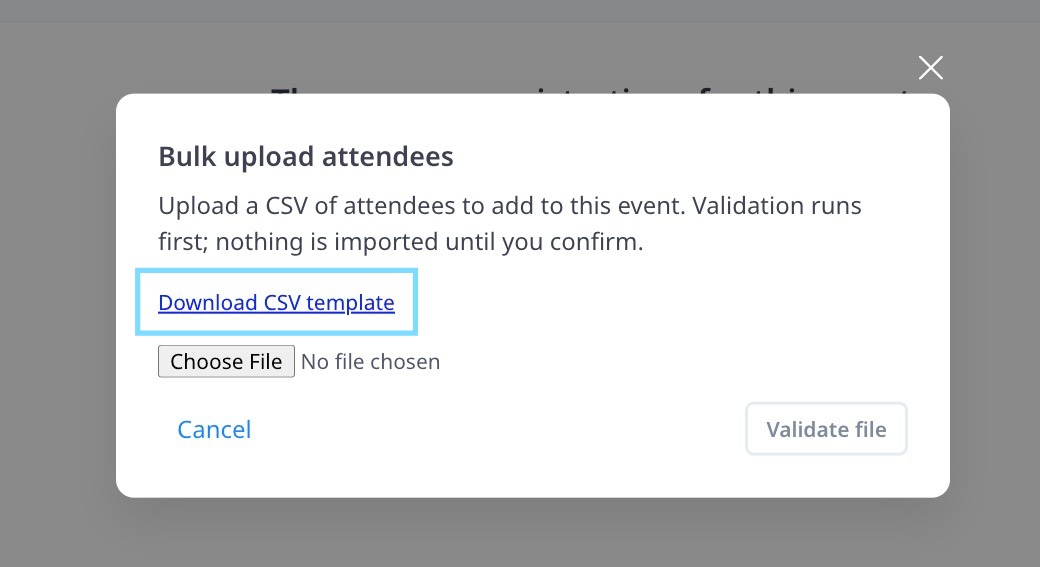Click the empty white area between Cancel and Validate file
This screenshot has height=567, width=1040.
pos(500,429)
